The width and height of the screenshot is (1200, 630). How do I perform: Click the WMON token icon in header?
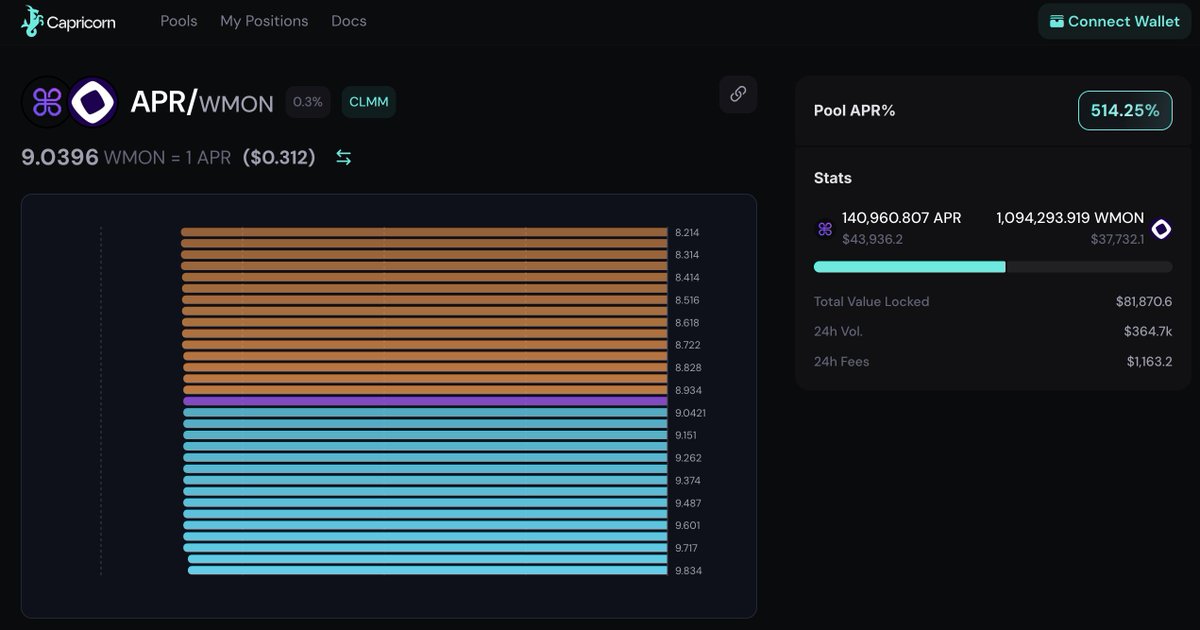[x=94, y=102]
